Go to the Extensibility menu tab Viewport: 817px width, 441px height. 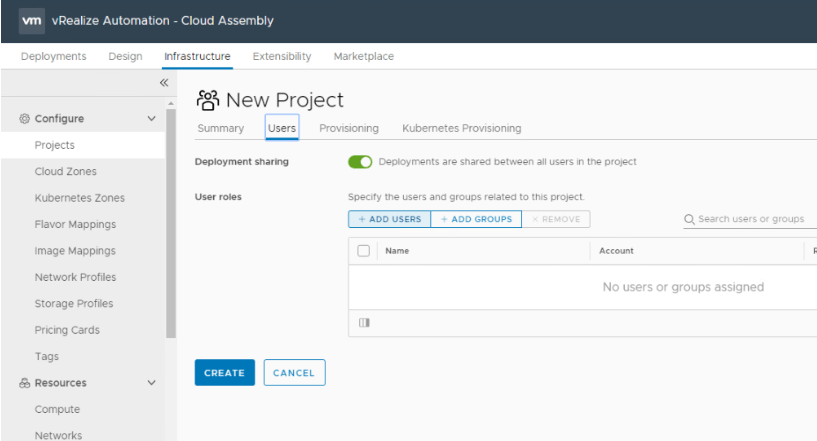pos(281,57)
